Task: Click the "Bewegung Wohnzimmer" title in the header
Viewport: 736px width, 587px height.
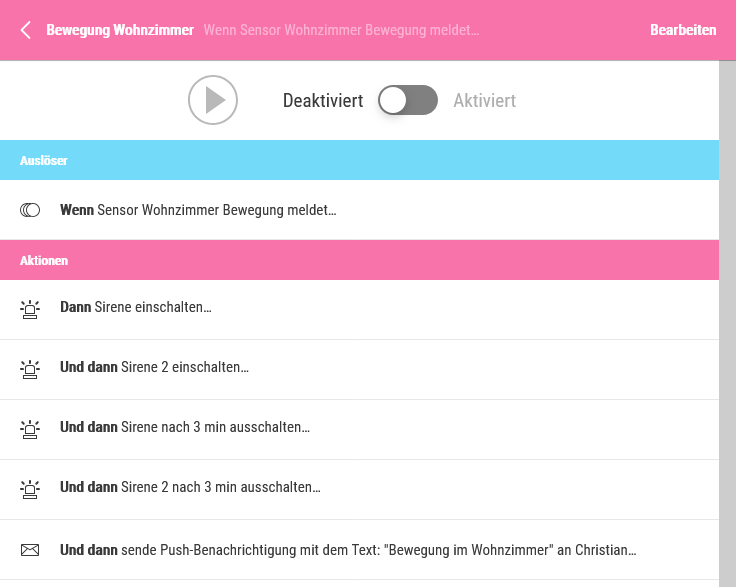Action: [120, 30]
